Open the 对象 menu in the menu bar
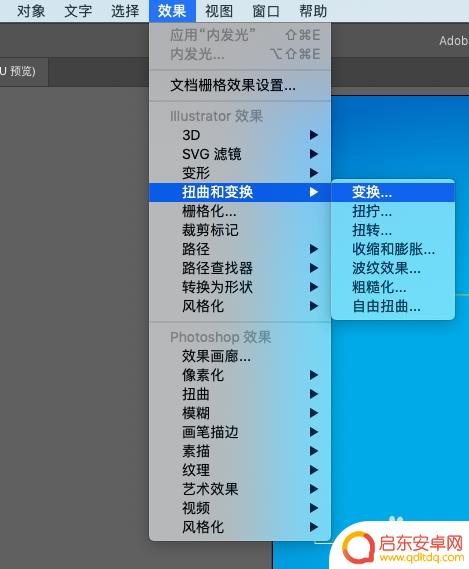The height and width of the screenshot is (569, 469). (31, 11)
